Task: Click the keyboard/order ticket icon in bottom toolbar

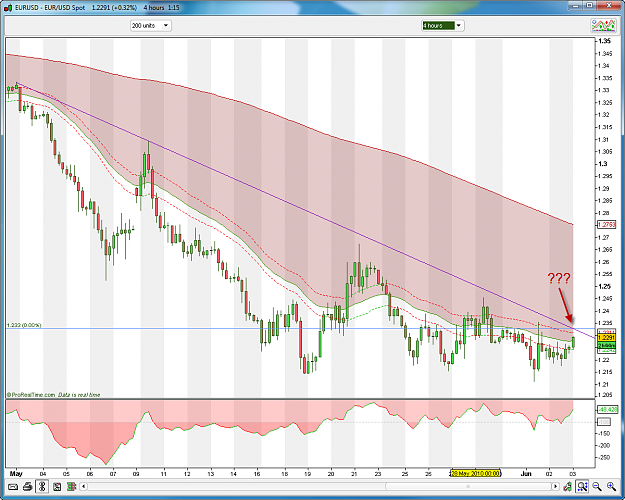Action: tap(13, 487)
